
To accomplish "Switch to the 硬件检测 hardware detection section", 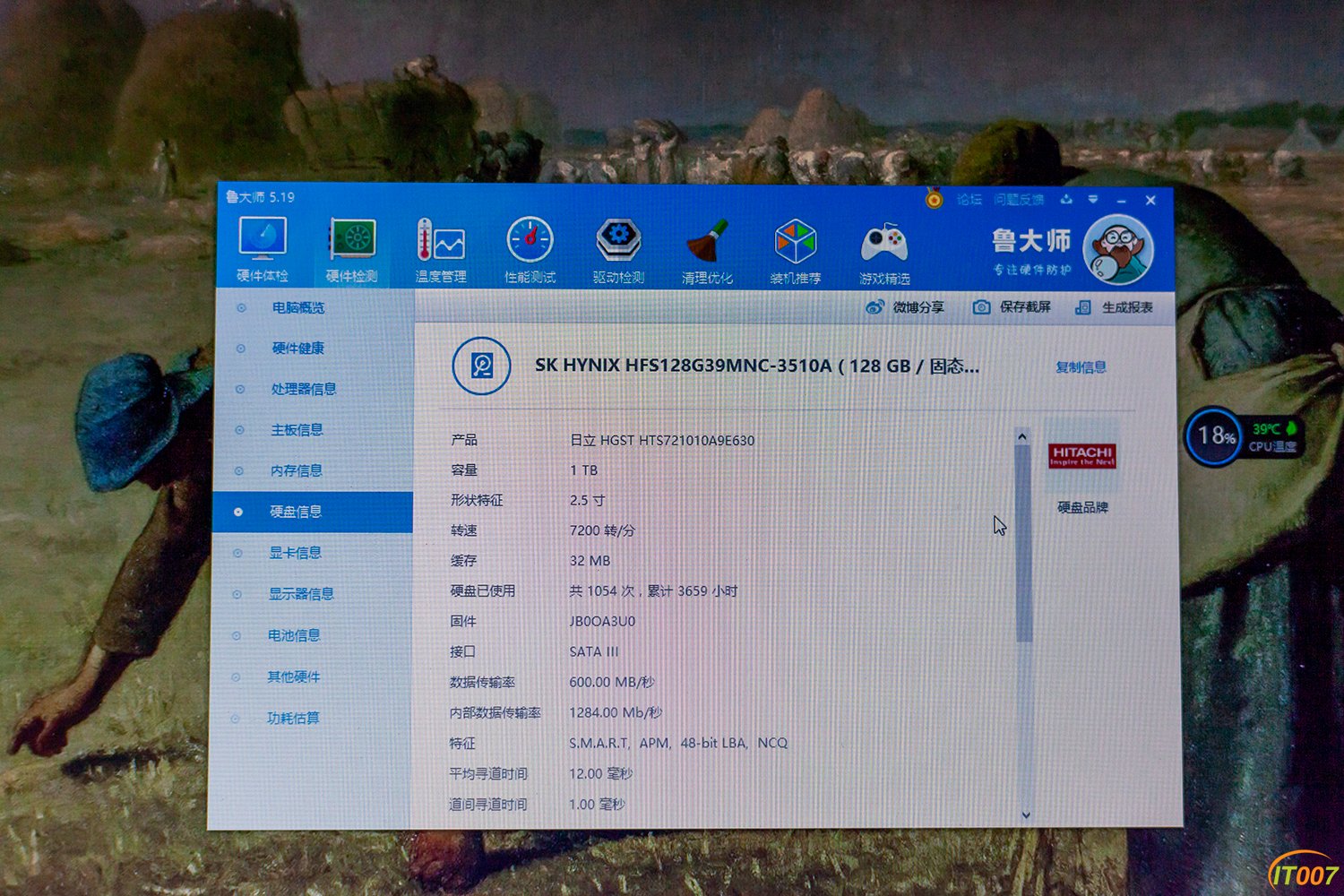I will click(x=351, y=250).
